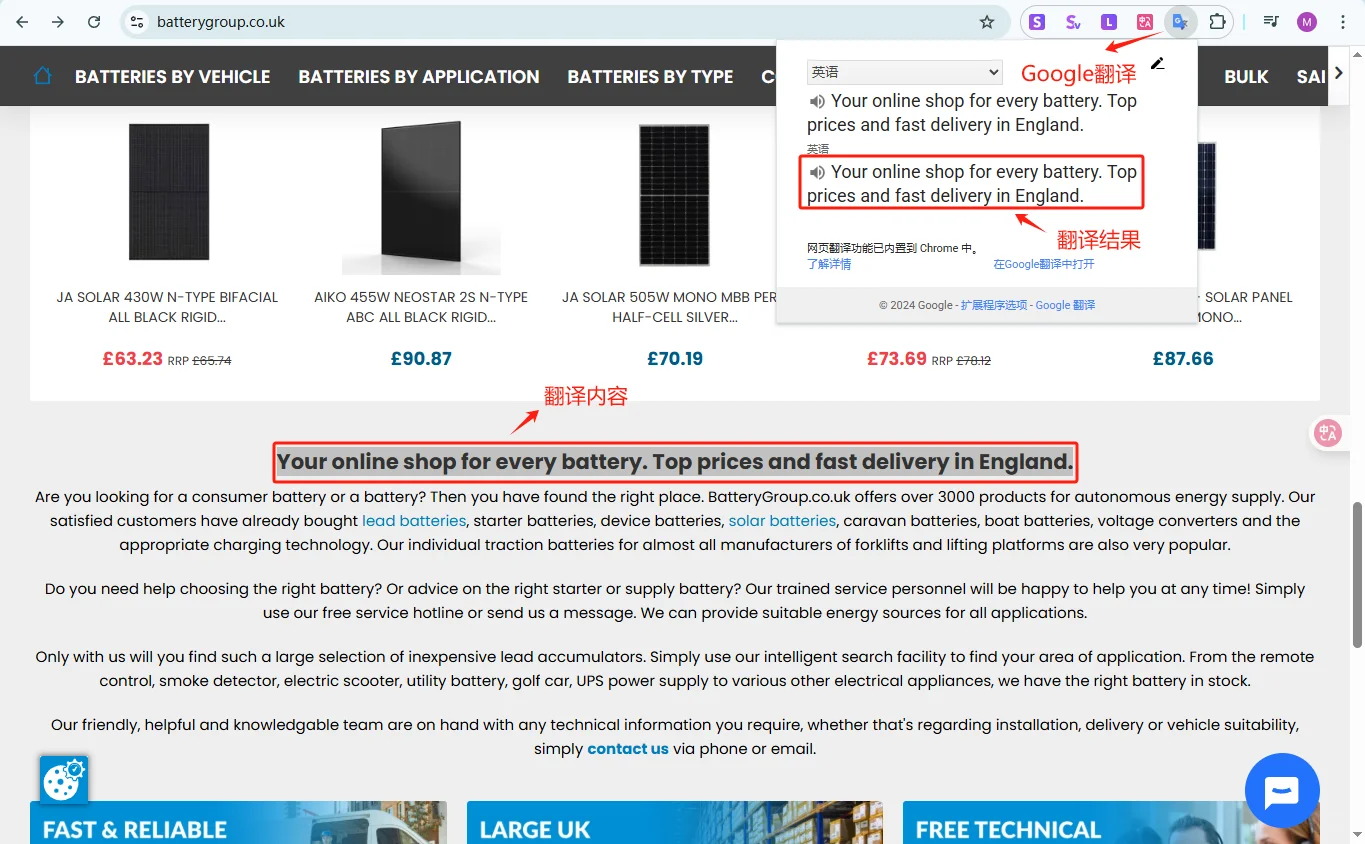Click 在Google翻译中打开 link
The image size is (1365, 844).
pos(1044,265)
